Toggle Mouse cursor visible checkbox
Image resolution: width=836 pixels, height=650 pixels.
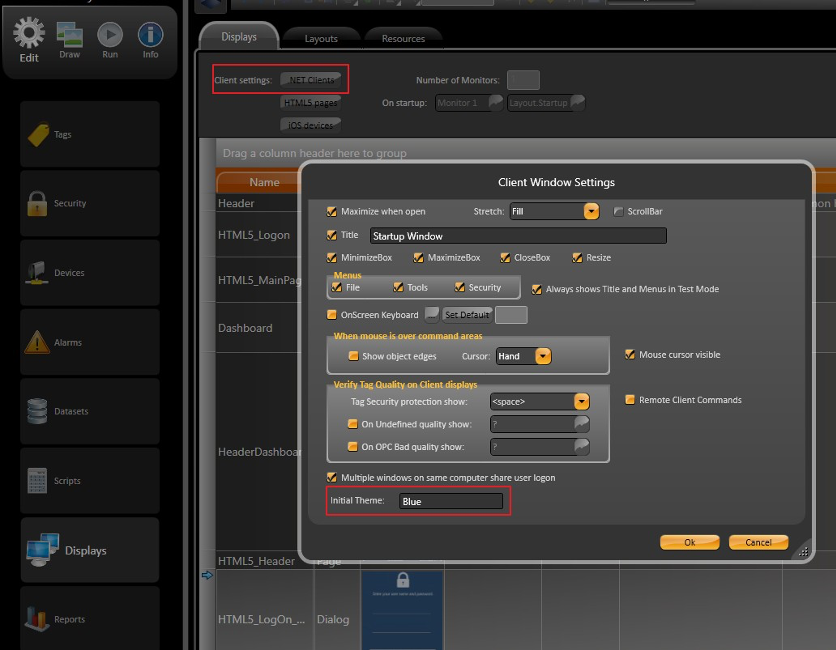click(x=630, y=354)
